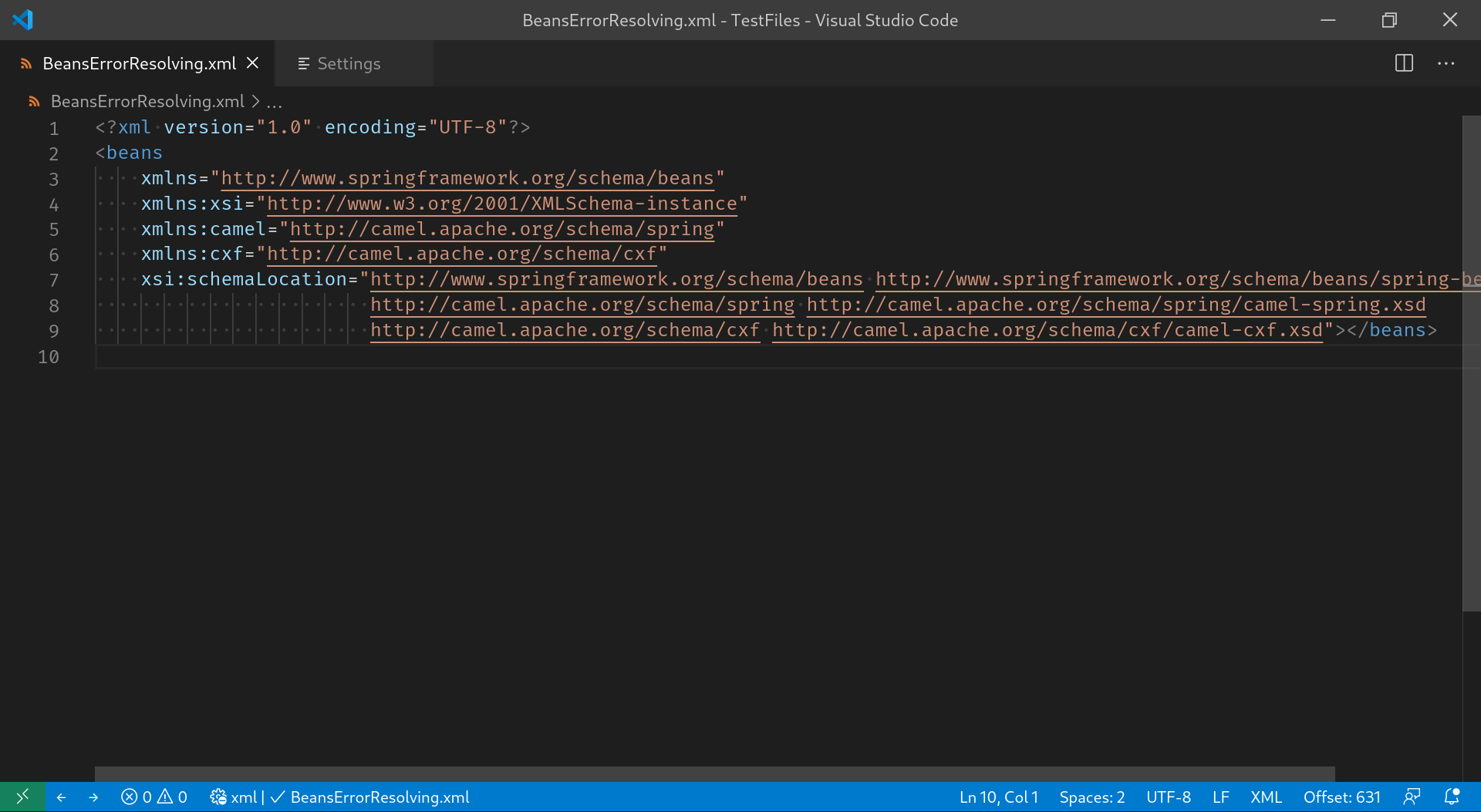Open the camel-cxf.xsd link
1481x812 pixels.
tap(1047, 330)
